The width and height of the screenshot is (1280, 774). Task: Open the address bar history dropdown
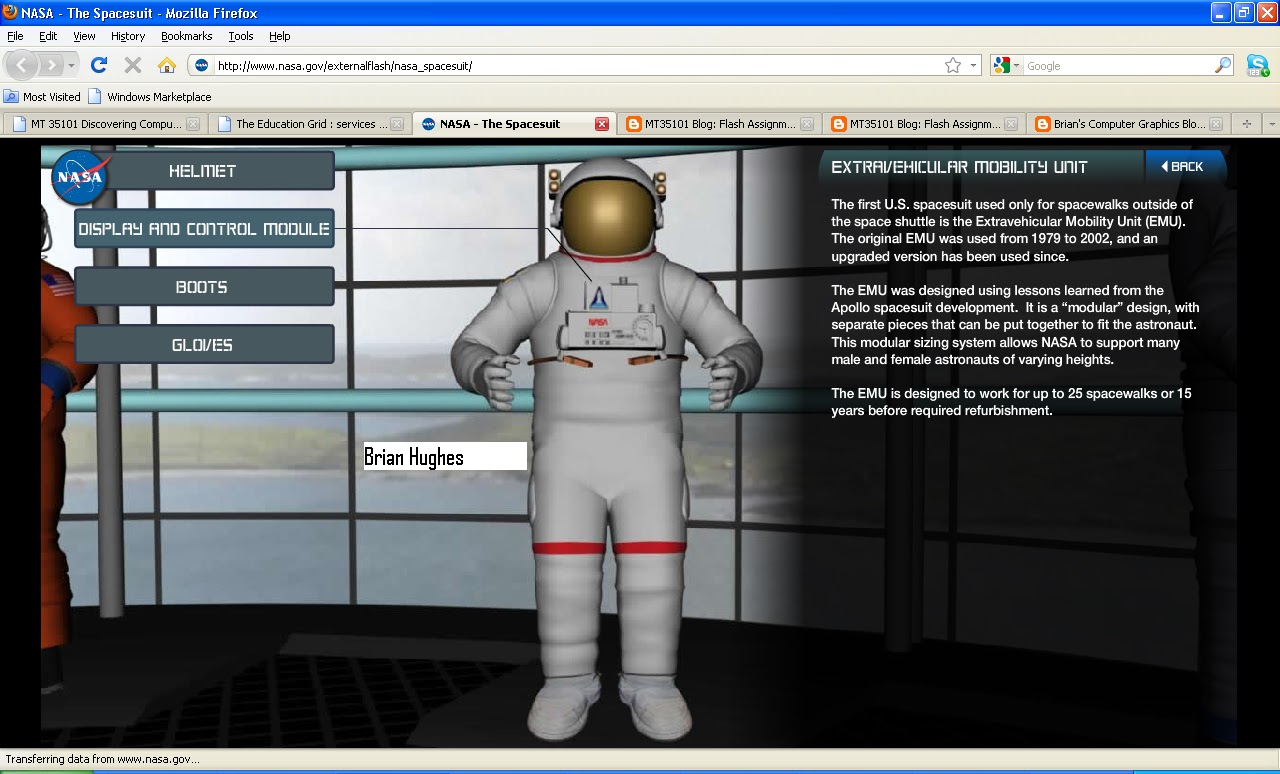coord(974,65)
